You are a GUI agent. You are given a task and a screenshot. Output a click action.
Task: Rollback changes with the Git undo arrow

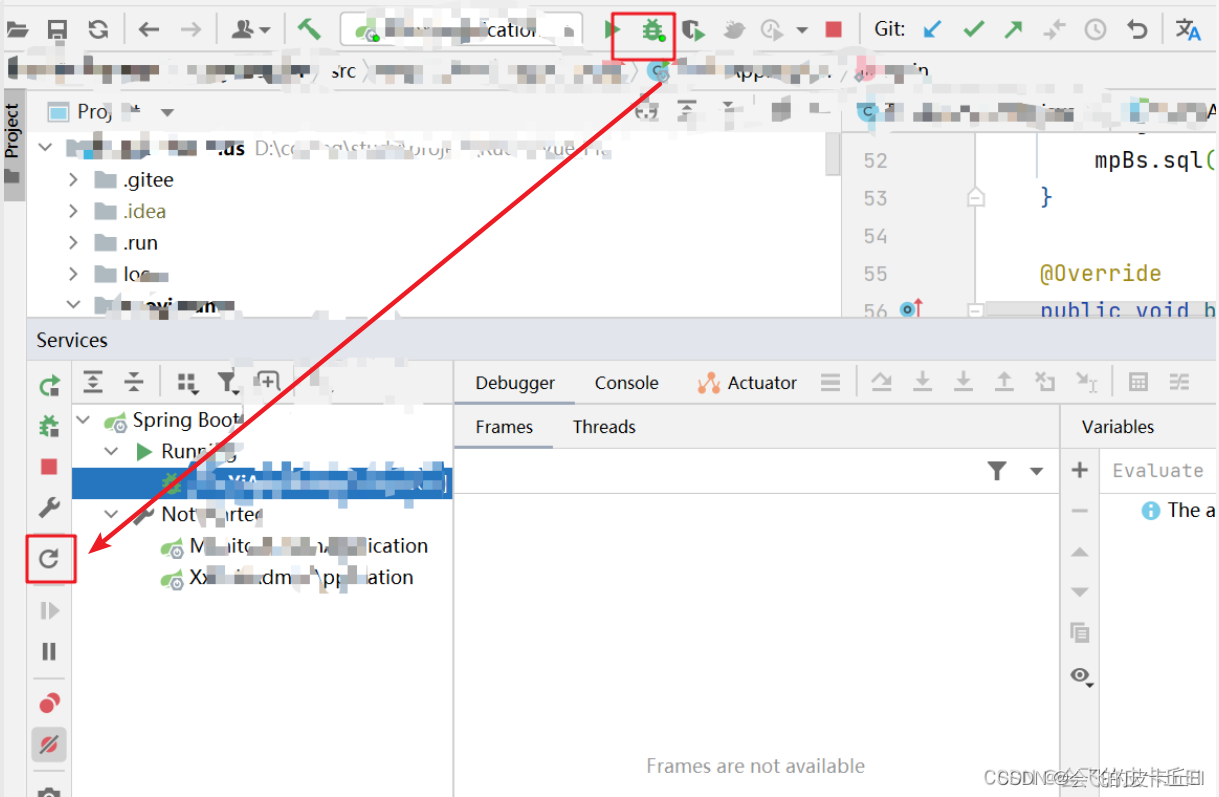1137,30
